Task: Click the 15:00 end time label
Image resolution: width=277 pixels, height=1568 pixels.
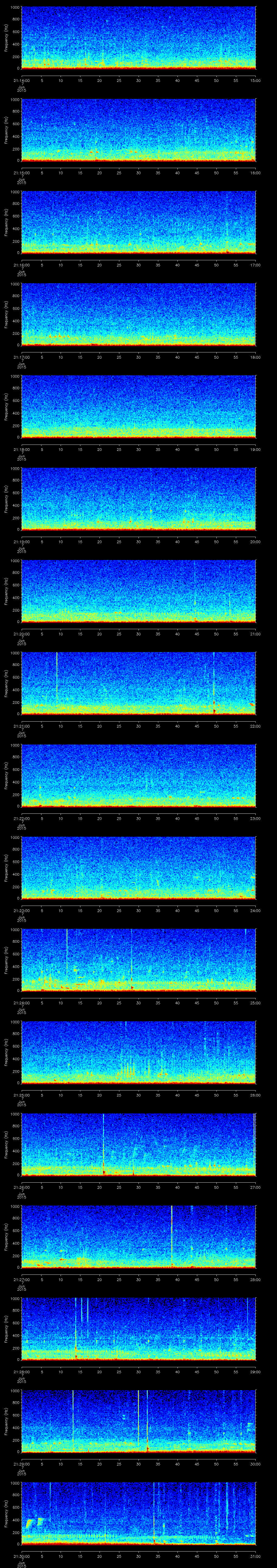Action: pos(255,80)
